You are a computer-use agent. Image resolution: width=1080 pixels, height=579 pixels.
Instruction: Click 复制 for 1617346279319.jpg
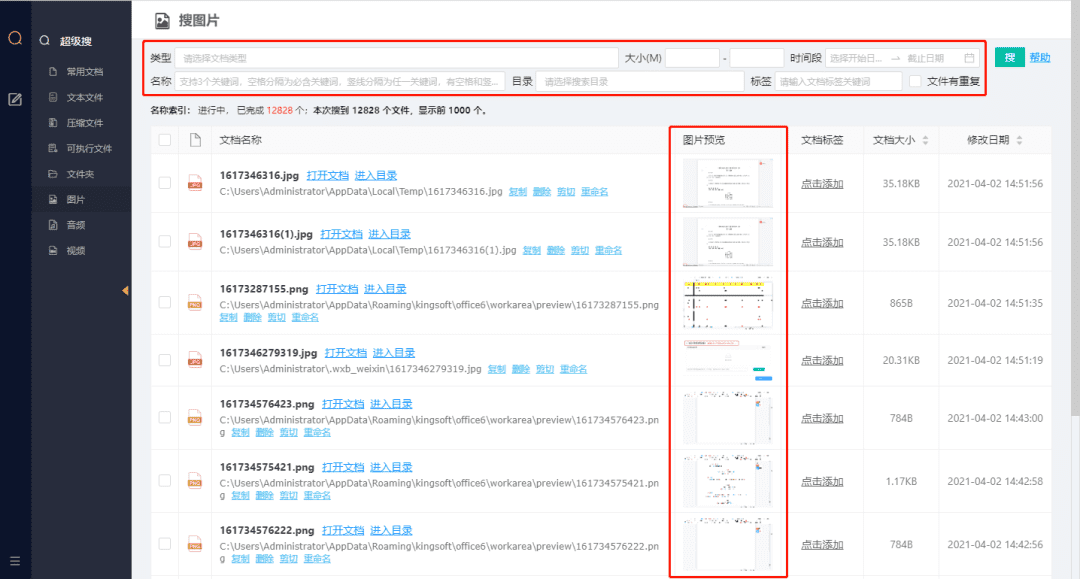[x=497, y=369]
